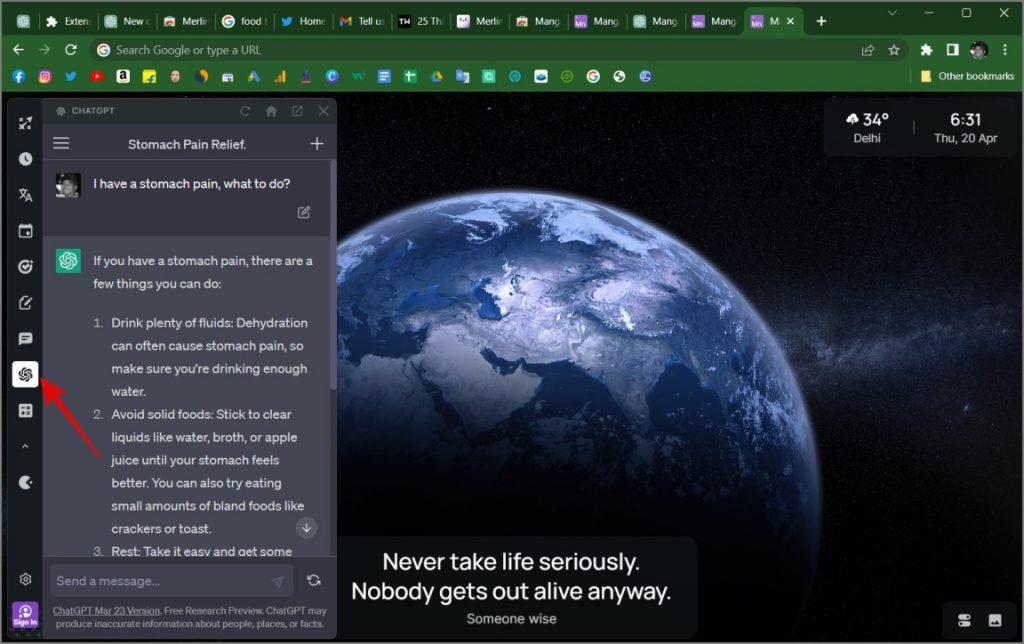Click the Send a message input field

(171, 581)
